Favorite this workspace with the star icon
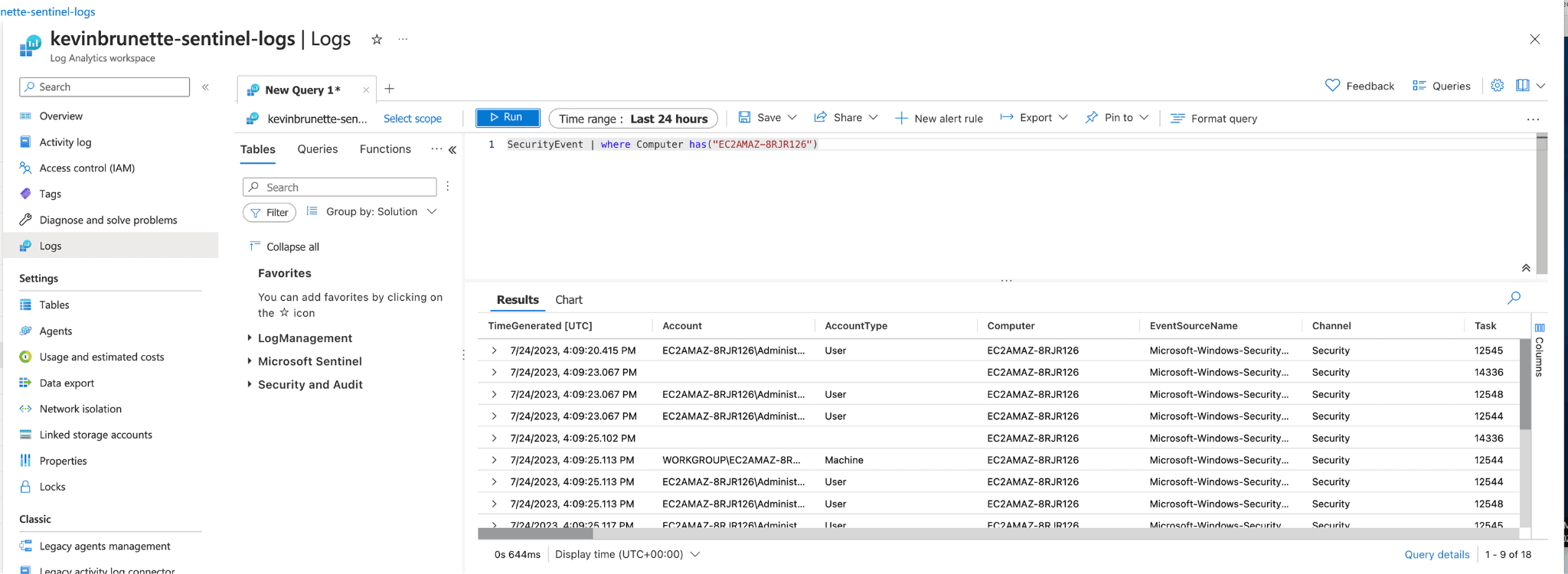The height and width of the screenshot is (574, 1568). pos(377,40)
